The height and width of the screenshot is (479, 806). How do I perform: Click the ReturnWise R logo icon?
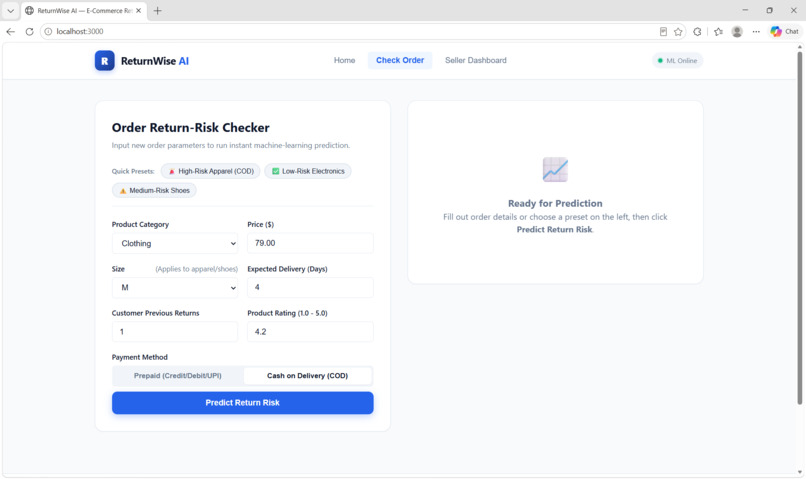click(x=104, y=61)
